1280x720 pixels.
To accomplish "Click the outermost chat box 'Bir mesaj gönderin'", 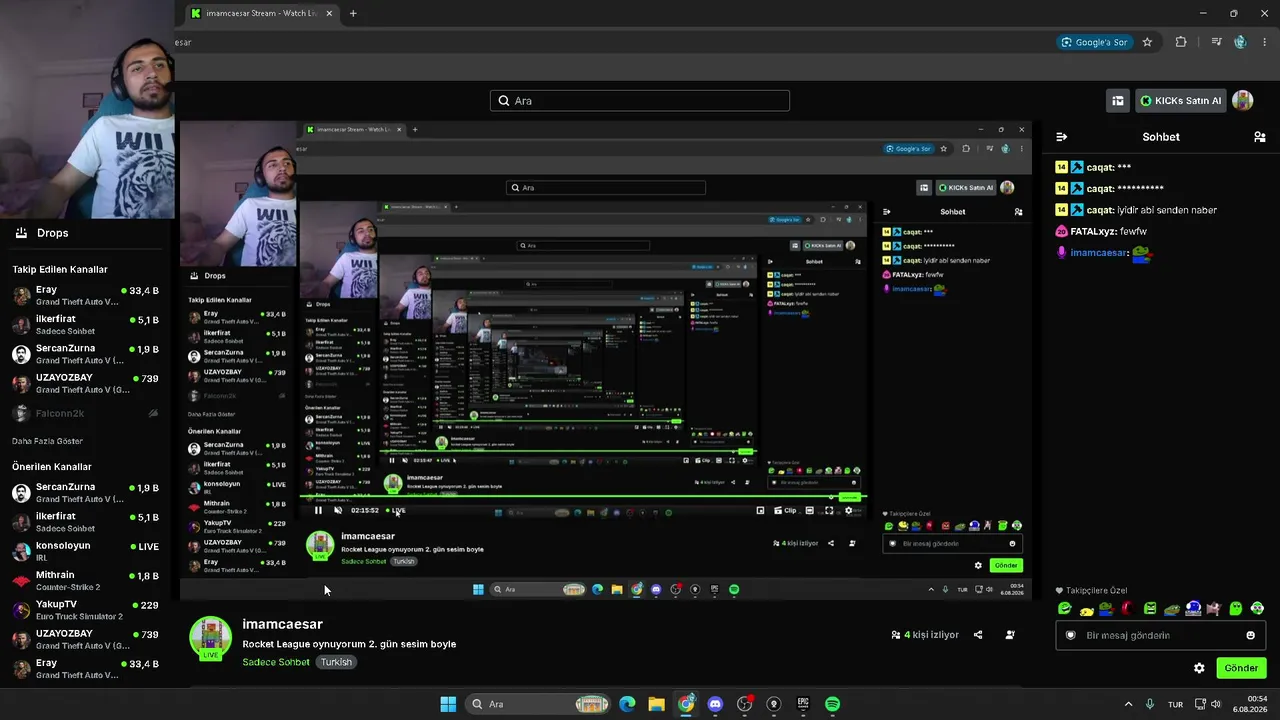I will point(1160,635).
